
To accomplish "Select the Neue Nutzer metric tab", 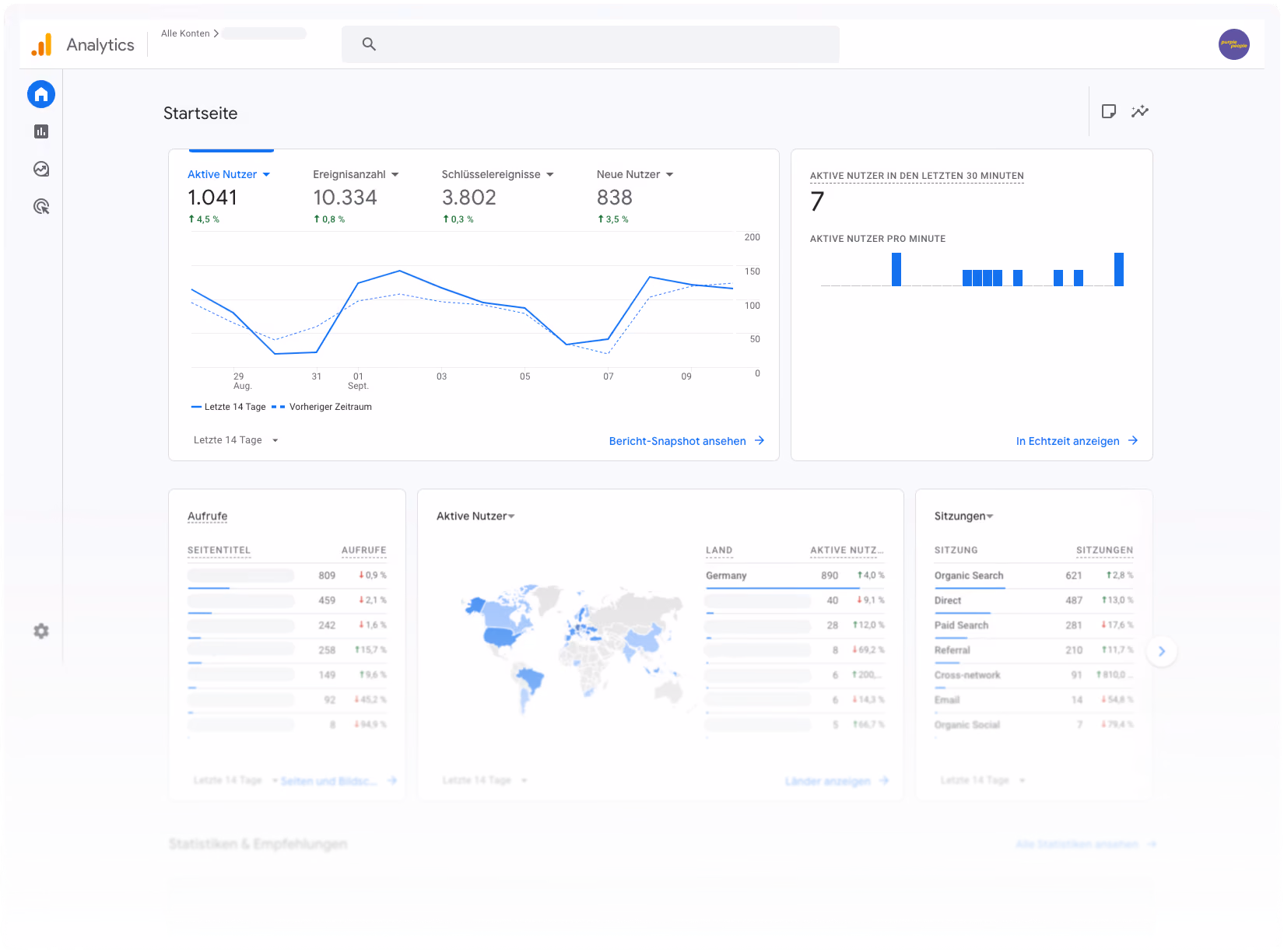I will tap(635, 197).
